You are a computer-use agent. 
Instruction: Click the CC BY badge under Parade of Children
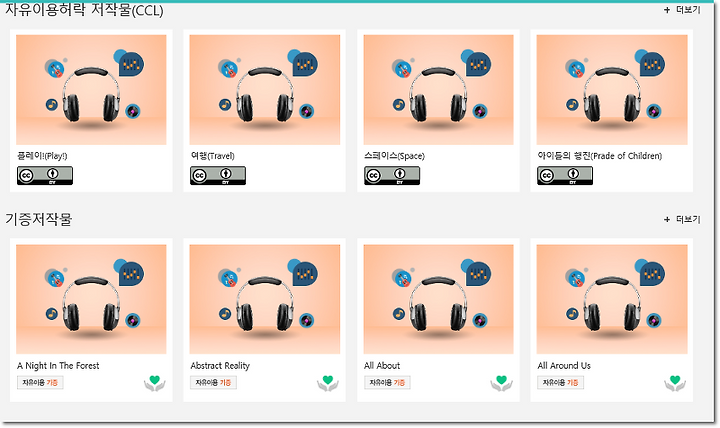pyautogui.click(x=565, y=175)
